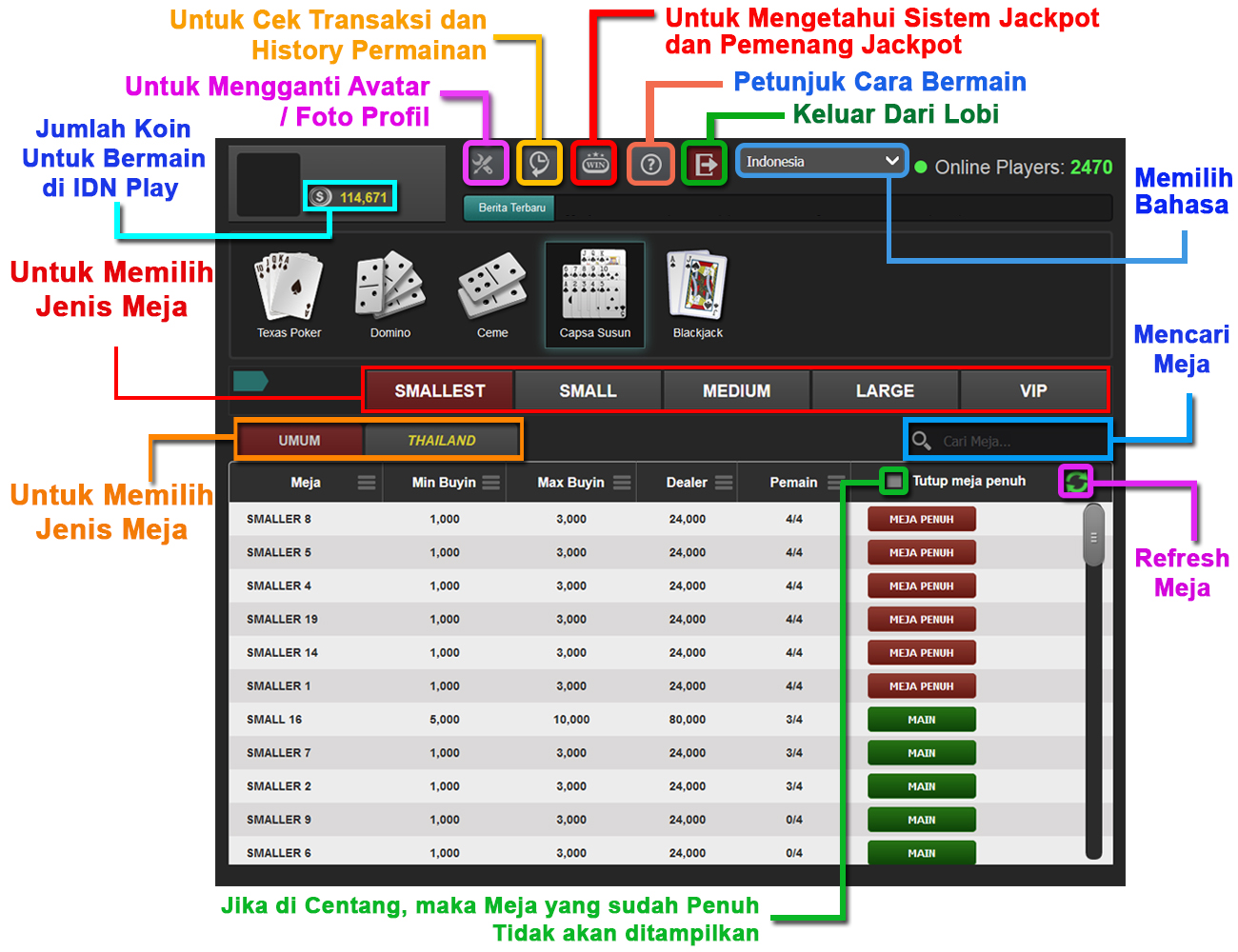Click the exit lobby icon

point(706,164)
